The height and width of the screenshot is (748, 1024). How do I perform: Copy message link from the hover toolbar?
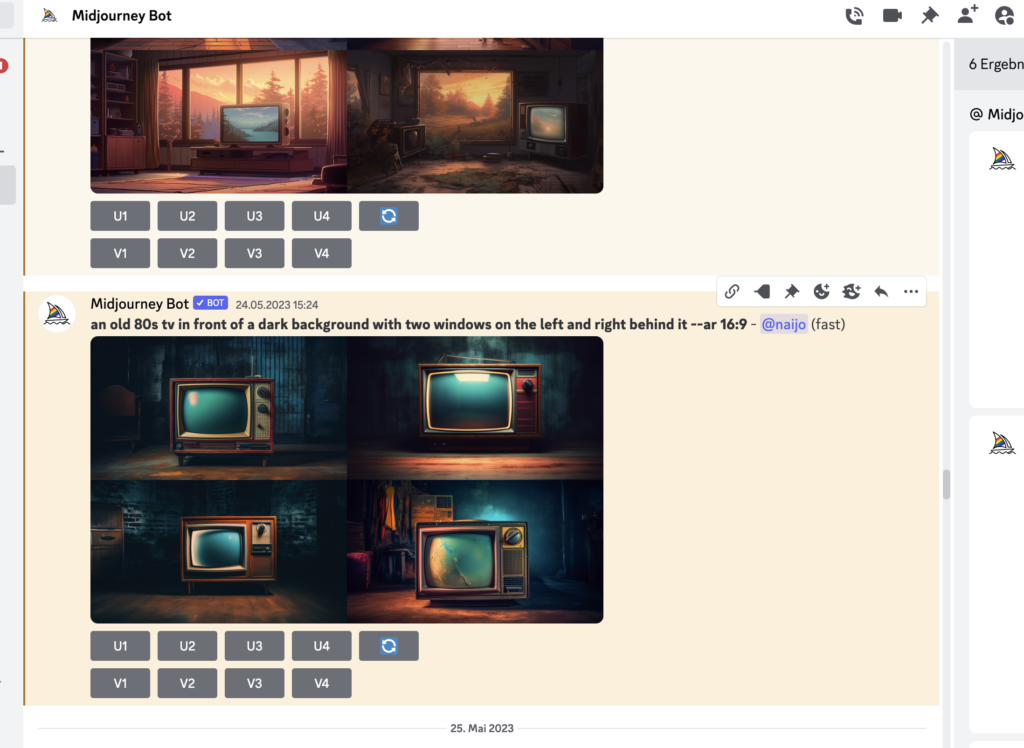(x=732, y=291)
